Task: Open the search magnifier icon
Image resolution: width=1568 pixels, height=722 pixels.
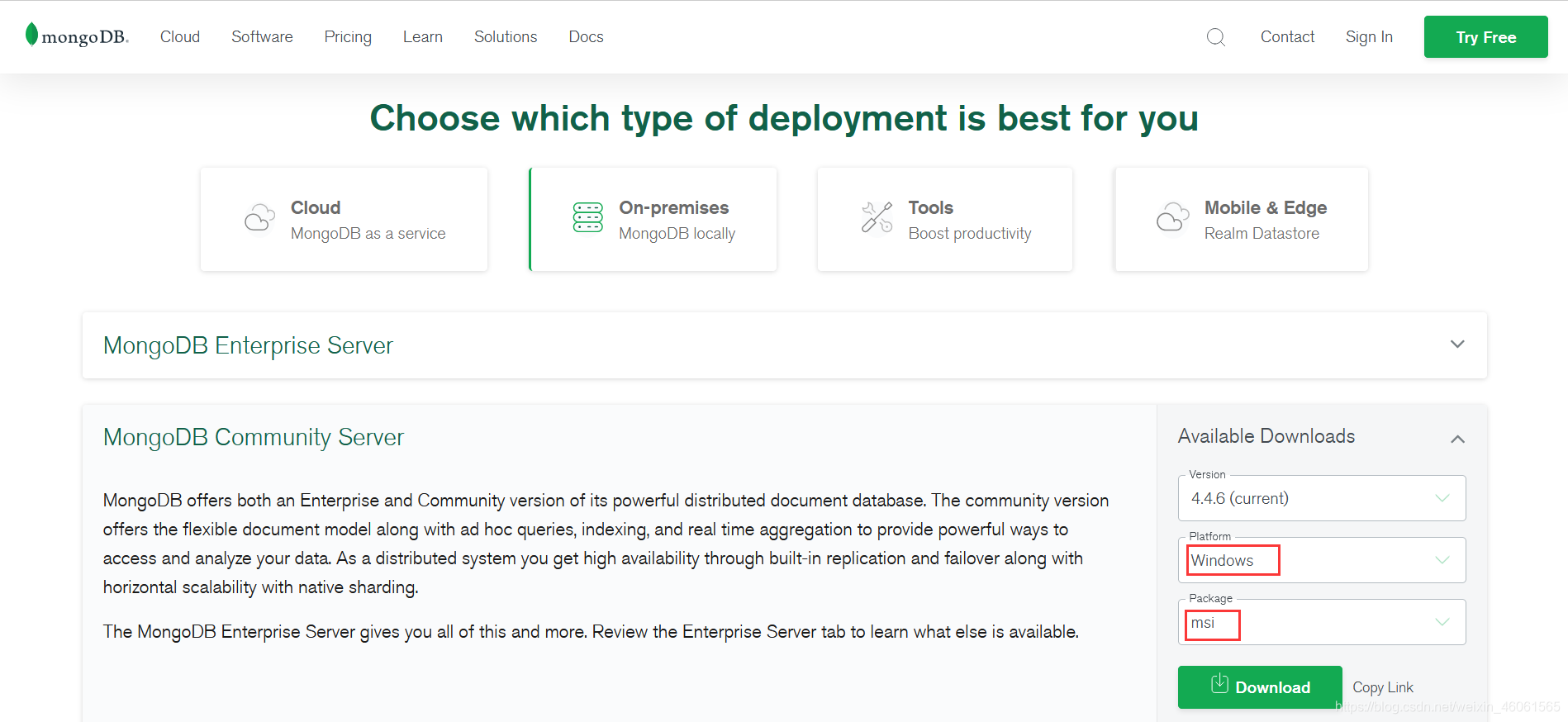Action: [x=1215, y=37]
